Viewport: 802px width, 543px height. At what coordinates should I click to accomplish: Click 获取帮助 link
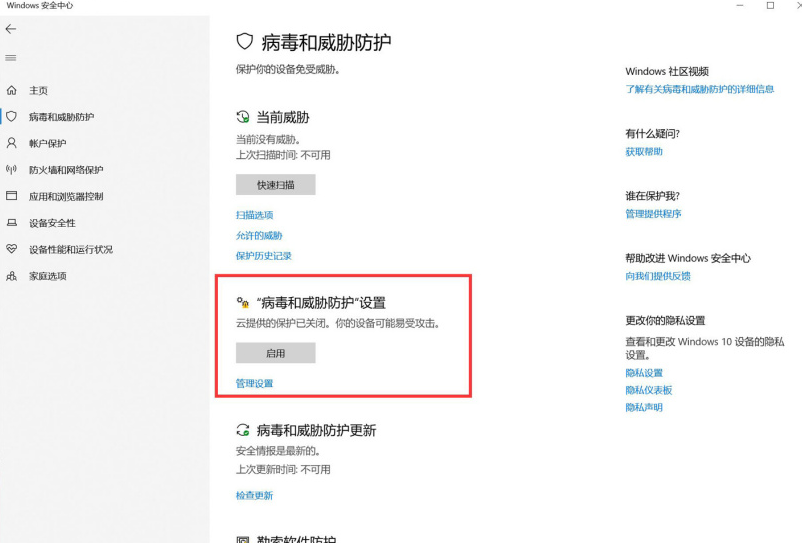pos(644,152)
